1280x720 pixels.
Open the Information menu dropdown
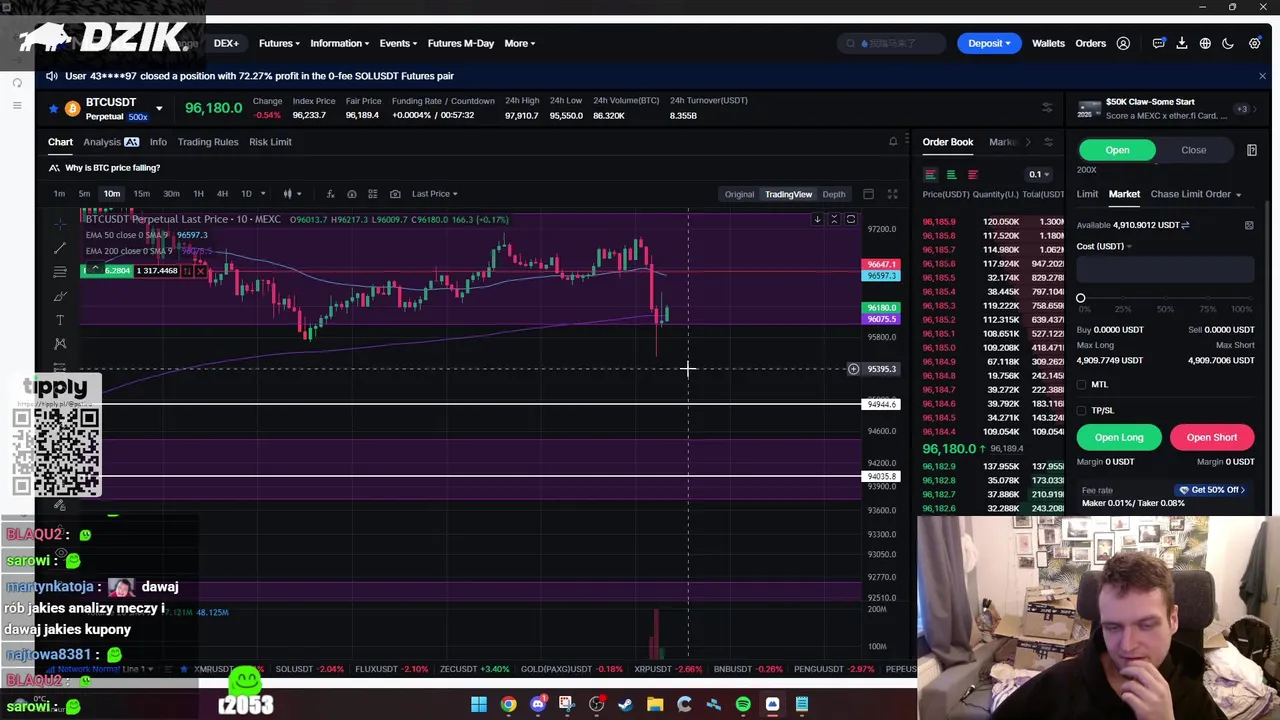coord(340,43)
